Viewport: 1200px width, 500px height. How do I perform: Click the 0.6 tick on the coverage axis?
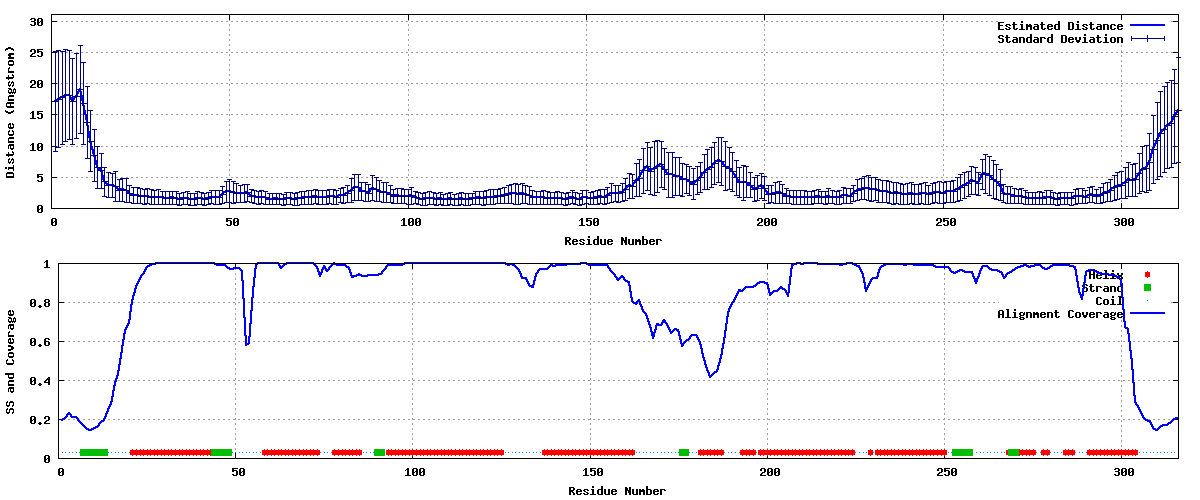[40, 342]
